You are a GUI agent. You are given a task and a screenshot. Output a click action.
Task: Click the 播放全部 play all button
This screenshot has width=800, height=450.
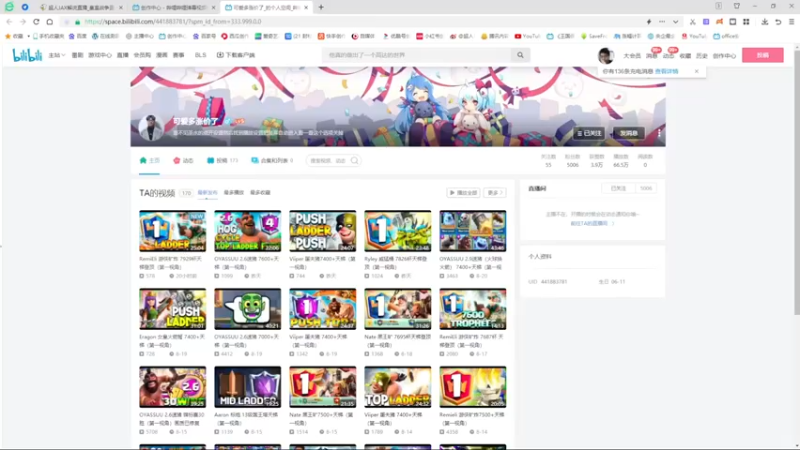(463, 193)
